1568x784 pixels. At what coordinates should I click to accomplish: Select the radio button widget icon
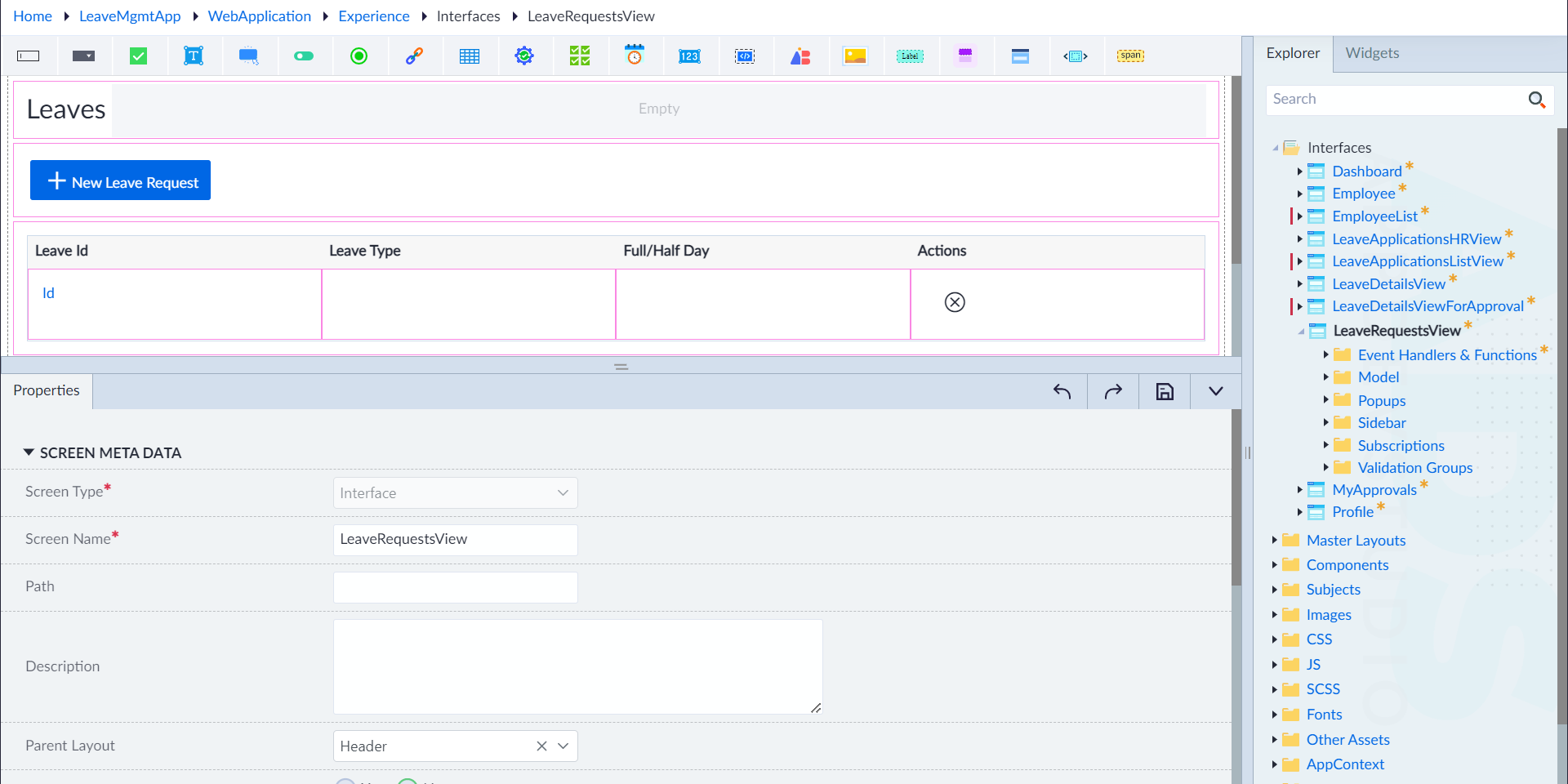pyautogui.click(x=359, y=56)
